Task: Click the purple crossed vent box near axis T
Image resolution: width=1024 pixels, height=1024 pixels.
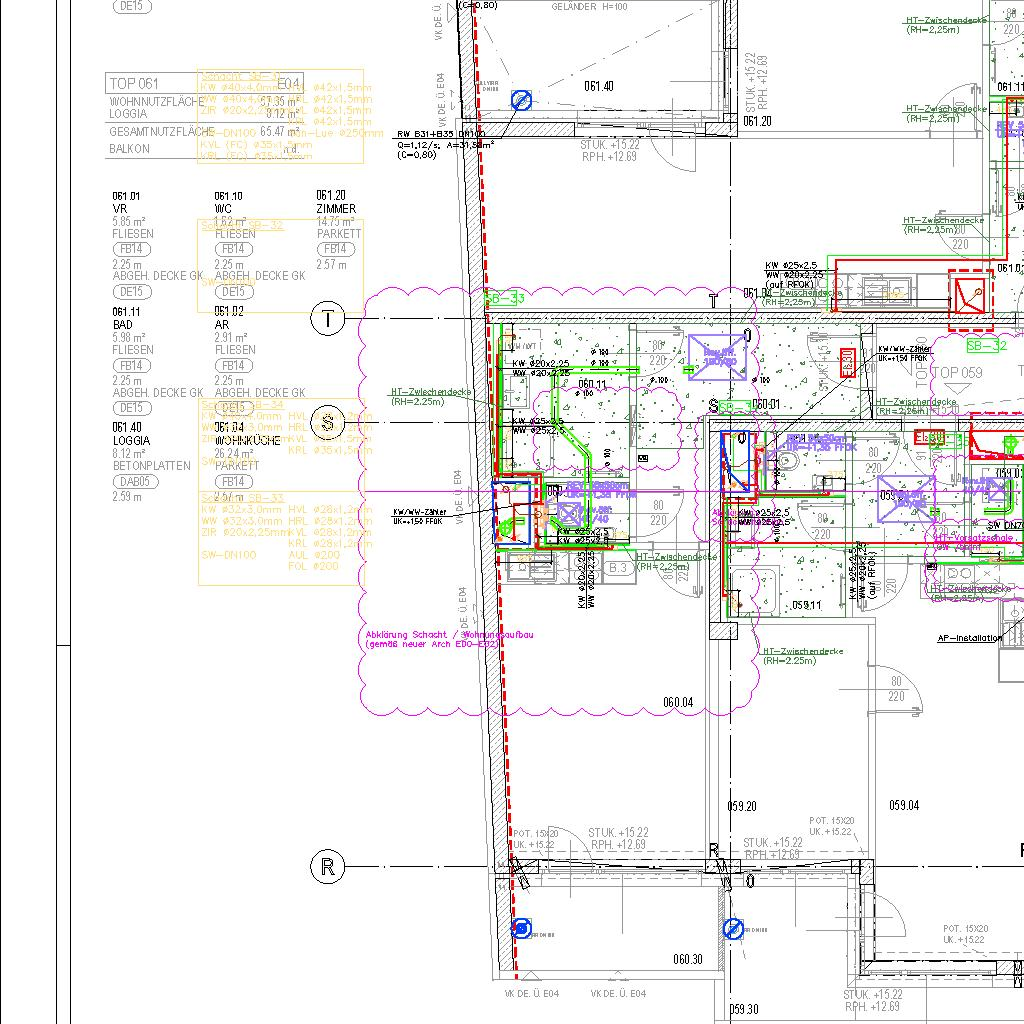Action: point(717,357)
